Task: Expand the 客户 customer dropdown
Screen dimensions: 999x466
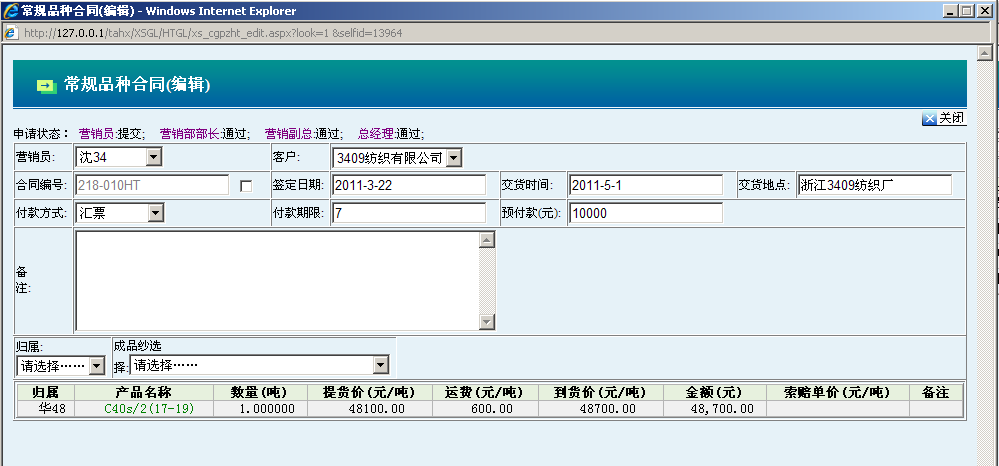Action: click(453, 158)
